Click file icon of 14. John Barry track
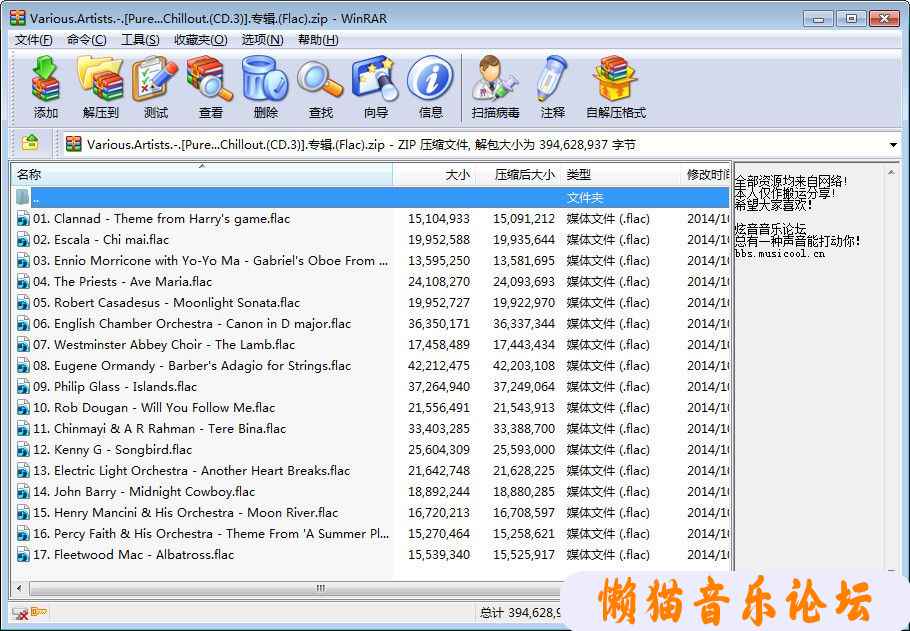 (x=23, y=492)
